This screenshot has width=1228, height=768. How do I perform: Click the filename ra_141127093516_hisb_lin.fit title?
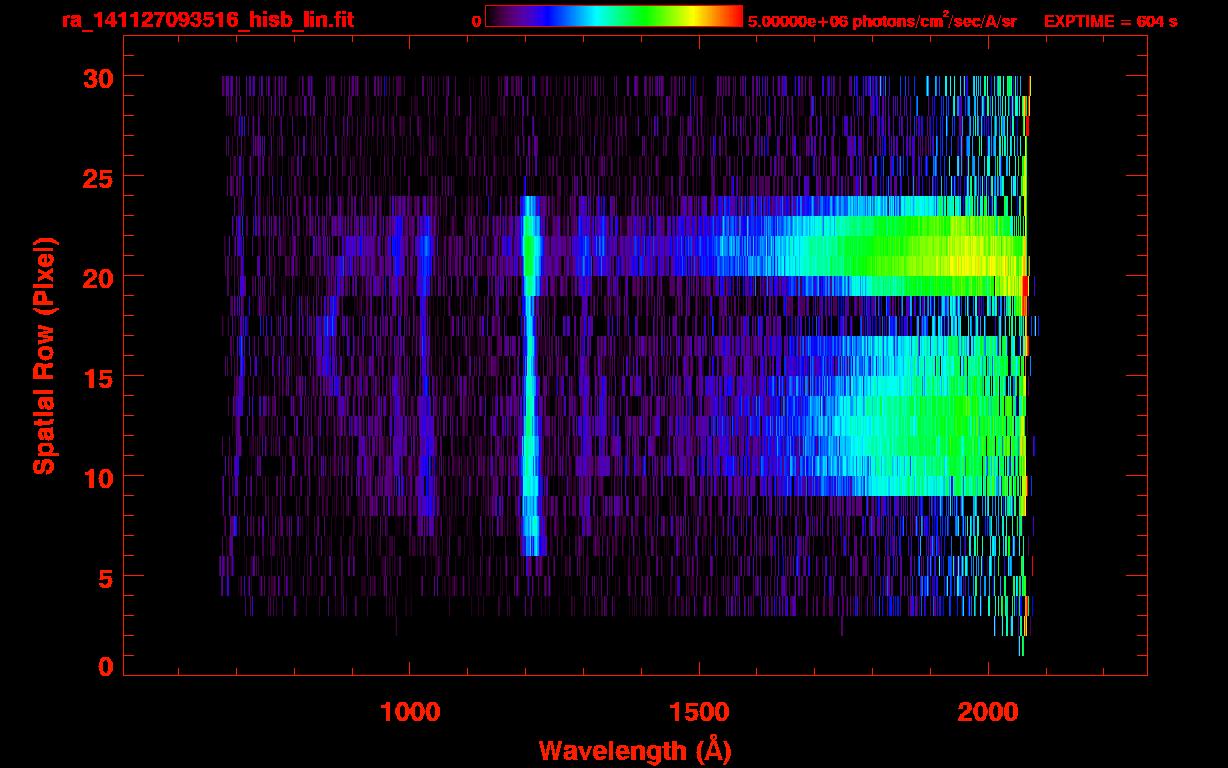point(207,20)
